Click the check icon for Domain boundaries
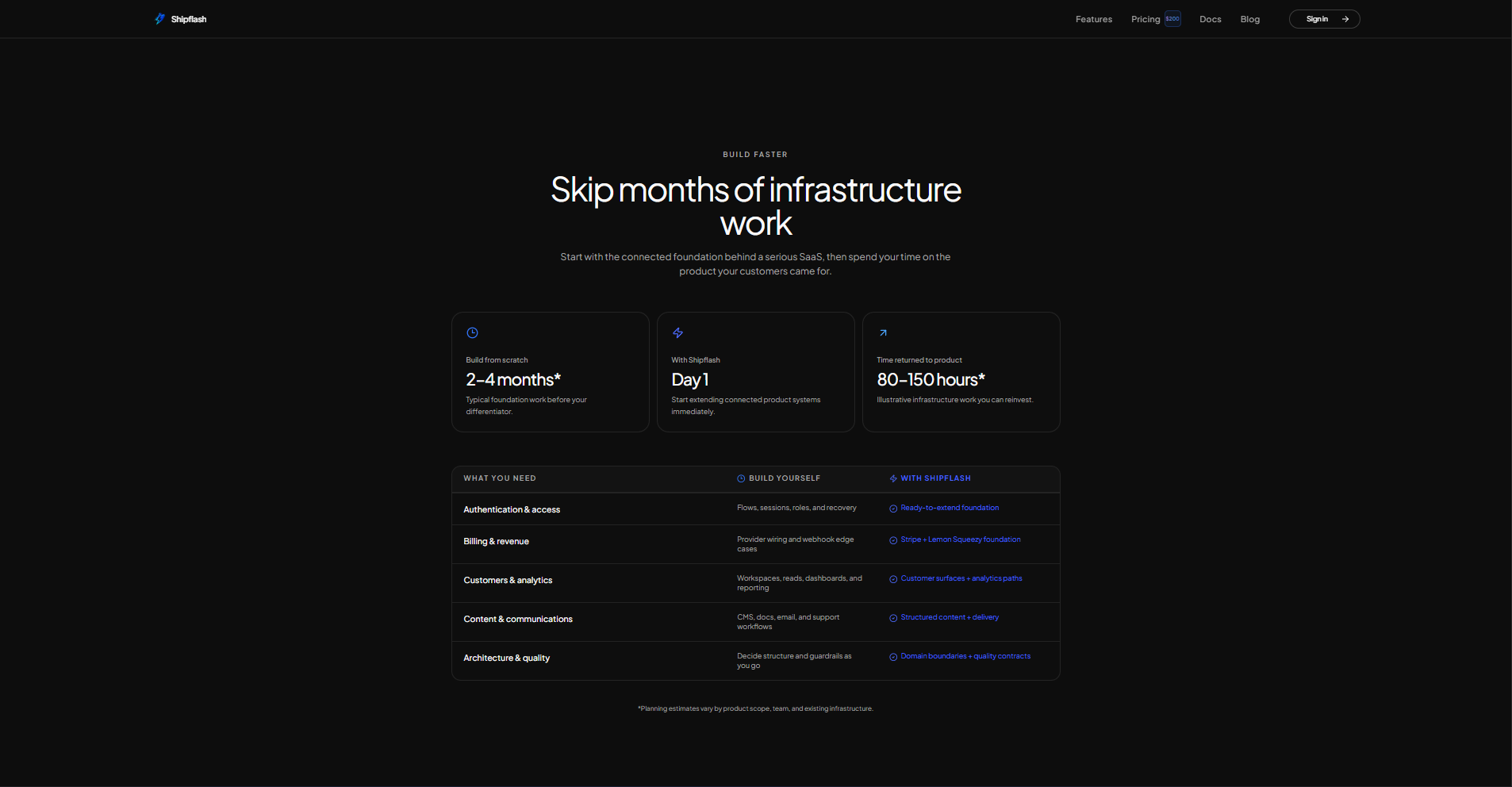 coord(893,657)
